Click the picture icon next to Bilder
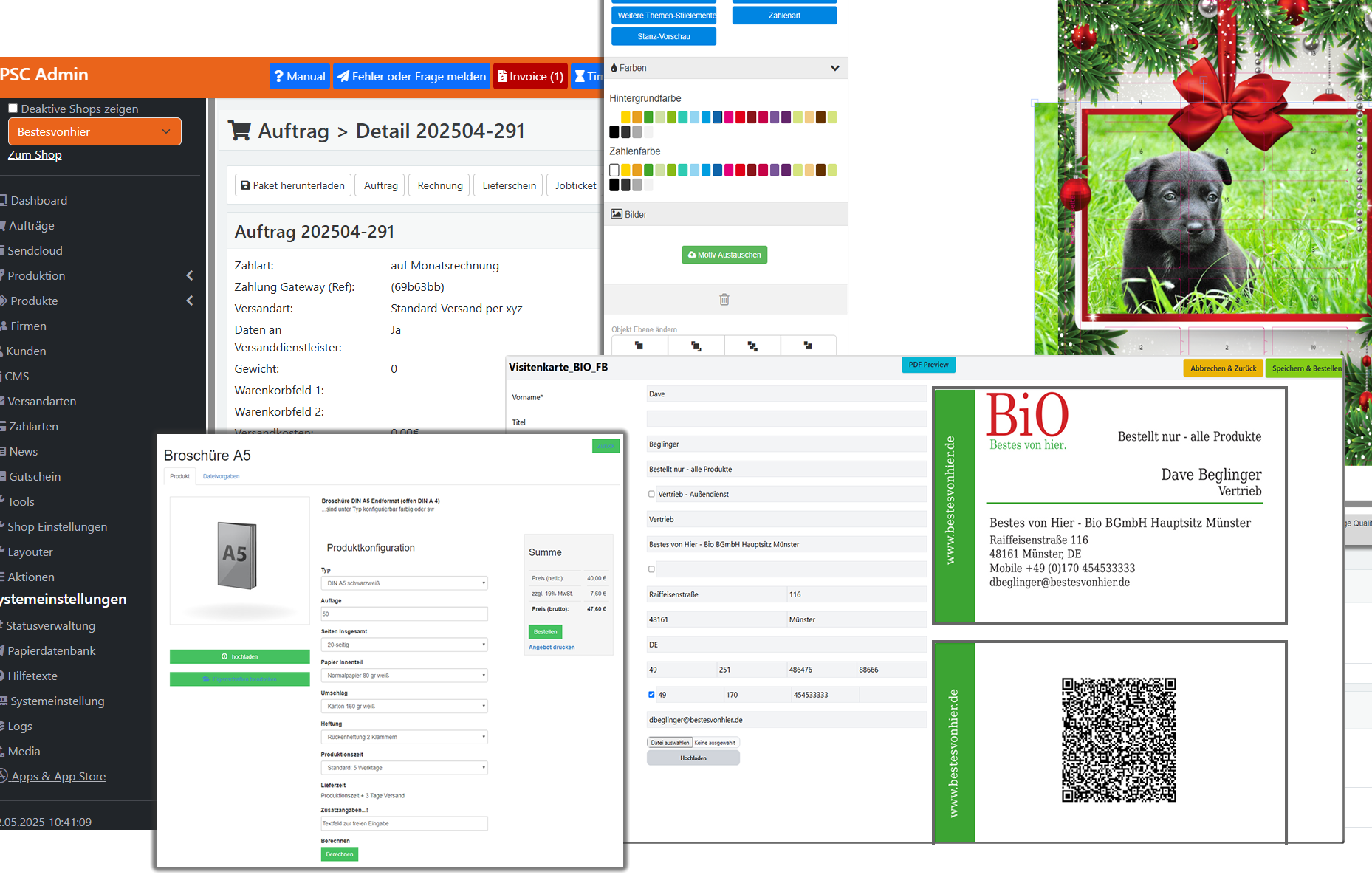The height and width of the screenshot is (886, 1372). [617, 214]
